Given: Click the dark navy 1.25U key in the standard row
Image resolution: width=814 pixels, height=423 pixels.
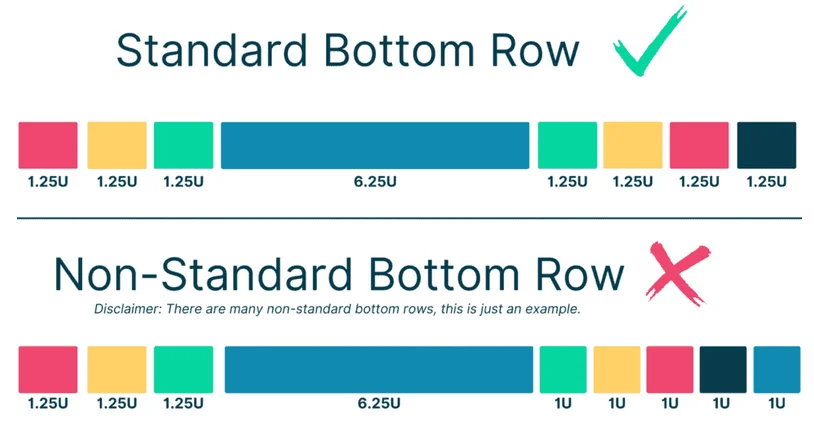Looking at the screenshot, I should 766,145.
